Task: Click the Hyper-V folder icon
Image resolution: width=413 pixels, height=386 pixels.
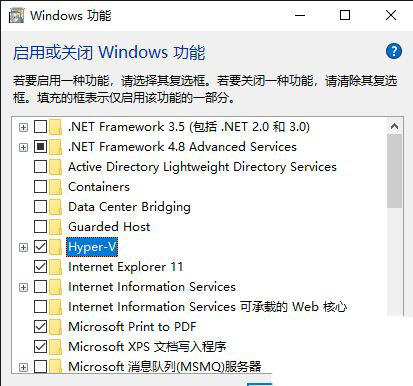Action: (x=56, y=247)
